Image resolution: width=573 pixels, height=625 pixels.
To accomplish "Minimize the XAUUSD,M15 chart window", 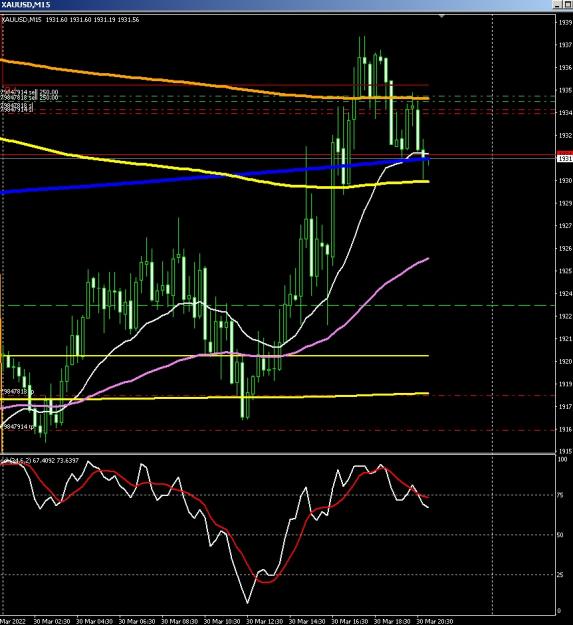I will (x=556, y=4).
